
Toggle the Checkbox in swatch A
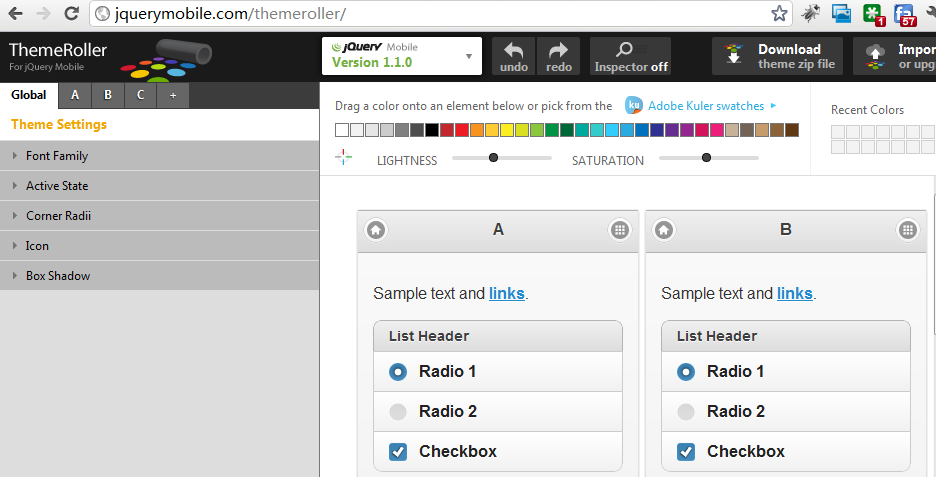498,451
